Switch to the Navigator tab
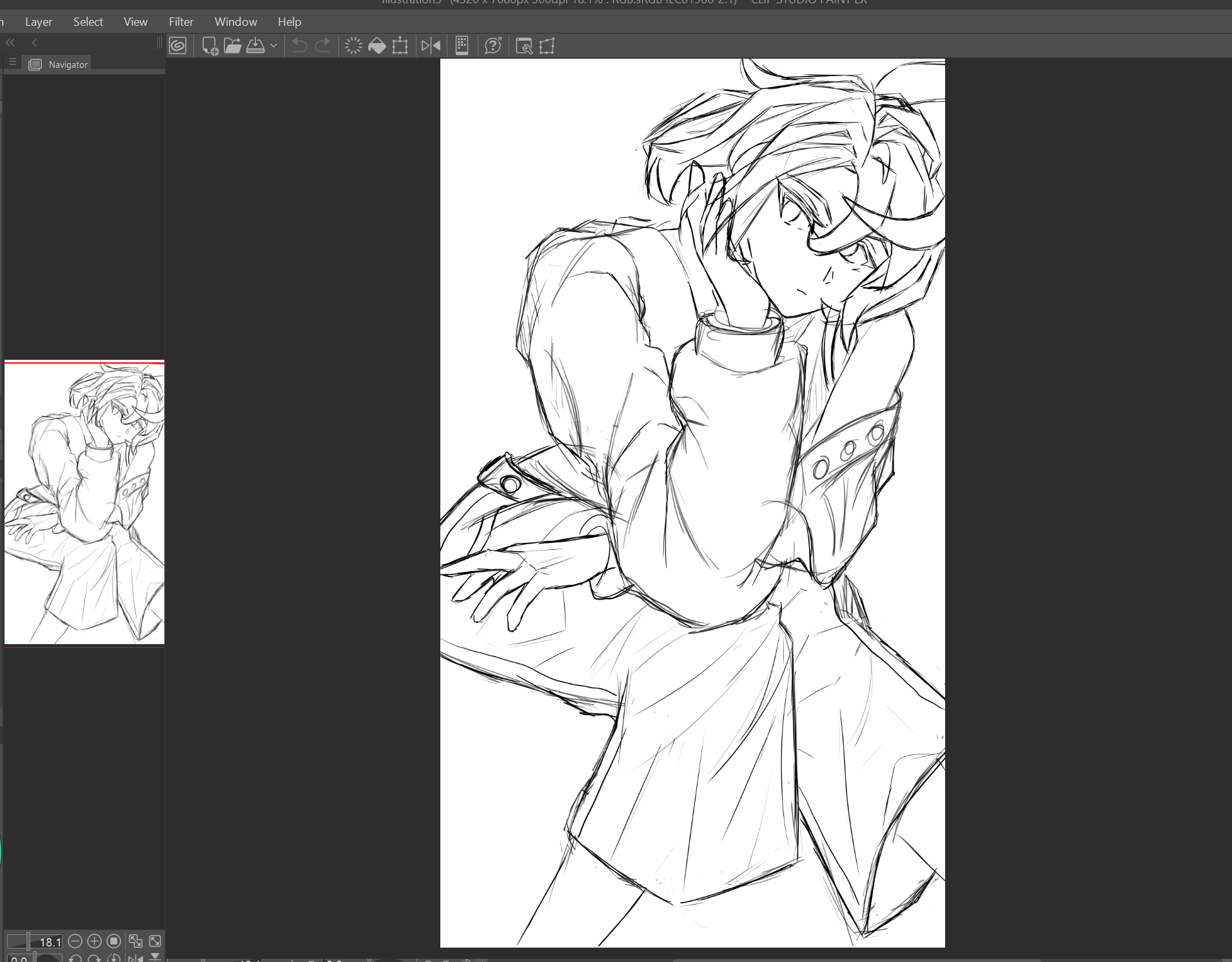 click(x=58, y=64)
